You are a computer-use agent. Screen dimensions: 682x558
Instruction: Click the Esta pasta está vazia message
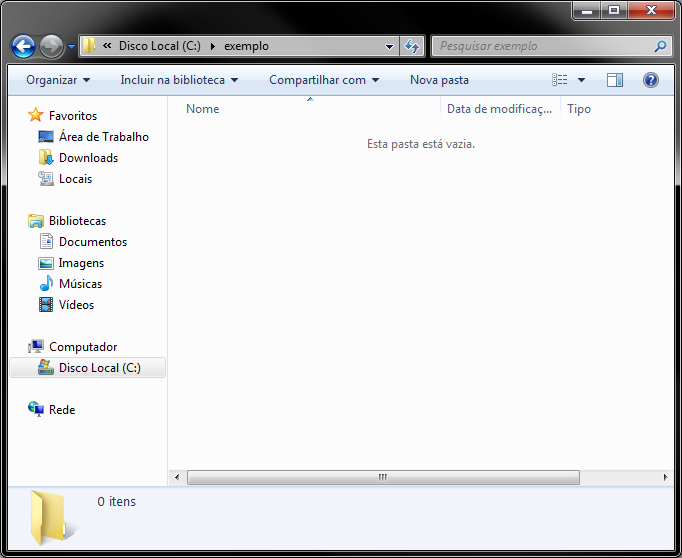point(421,144)
